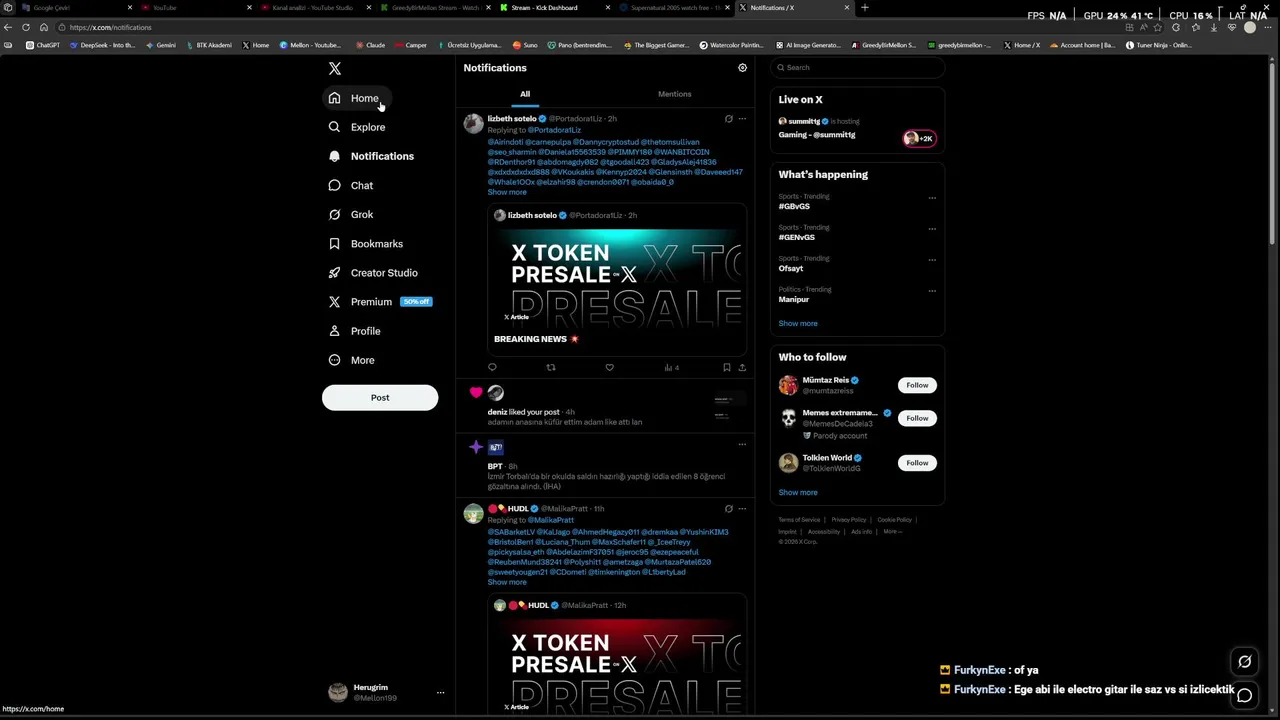Follow Mümtaz Reis
Image resolution: width=1280 pixels, height=720 pixels.
click(x=917, y=385)
